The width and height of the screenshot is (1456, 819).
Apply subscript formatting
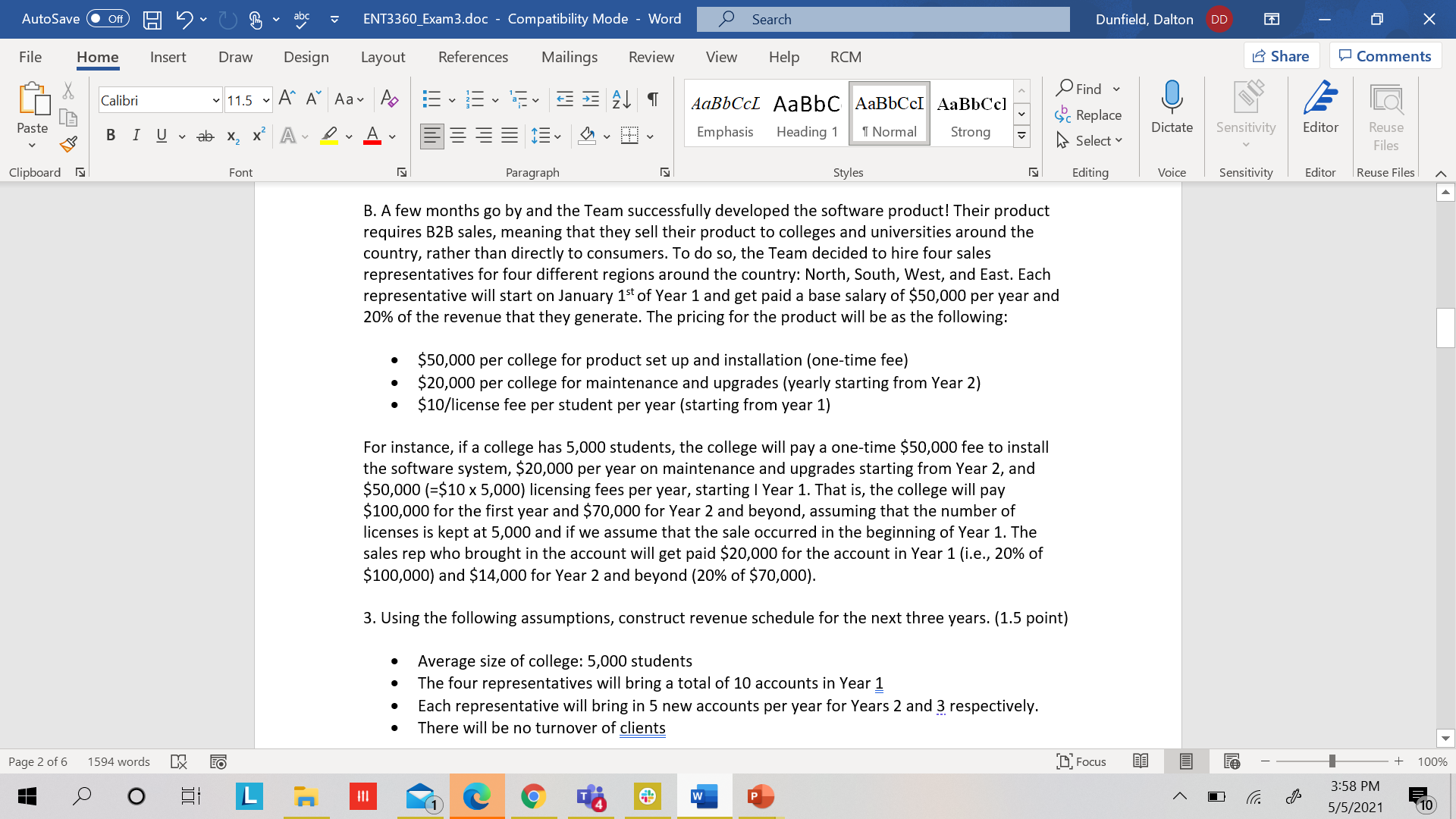tap(232, 136)
